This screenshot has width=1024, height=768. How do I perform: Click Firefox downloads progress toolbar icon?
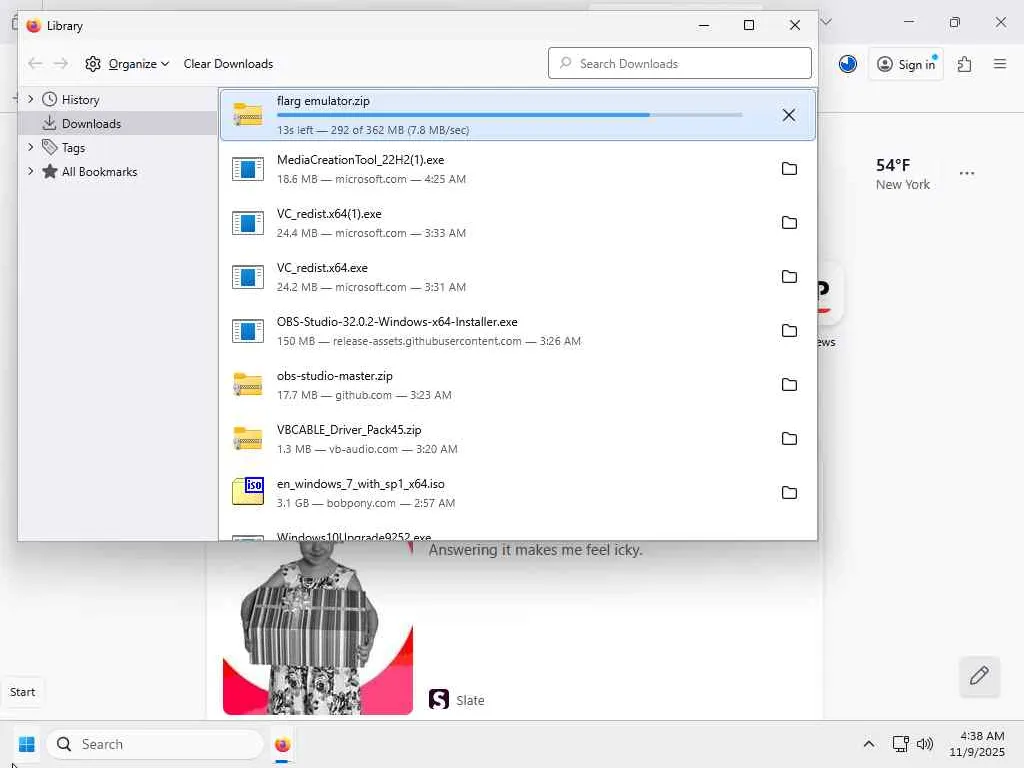848,64
